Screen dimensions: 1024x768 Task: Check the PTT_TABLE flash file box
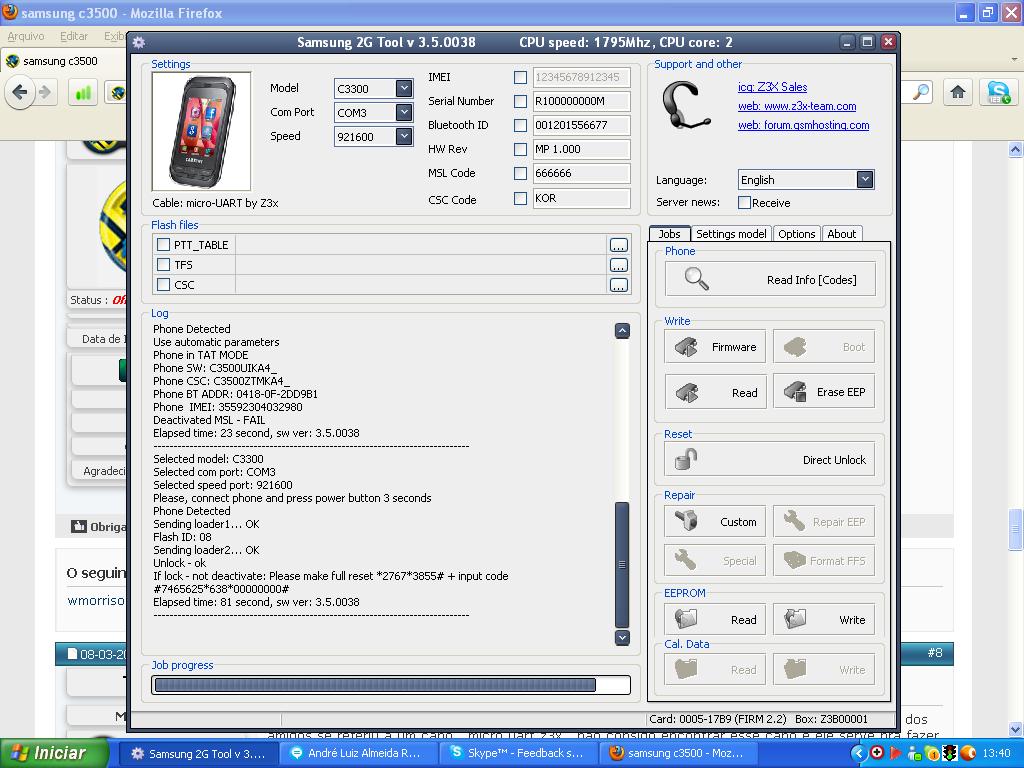point(163,245)
